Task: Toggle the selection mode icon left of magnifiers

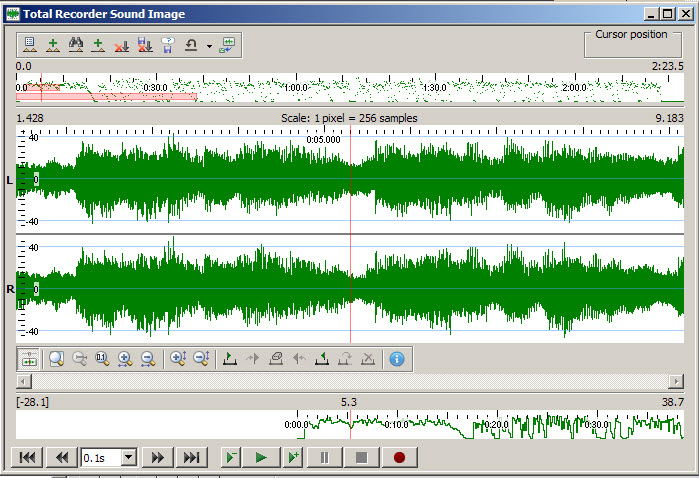Action: [x=29, y=359]
